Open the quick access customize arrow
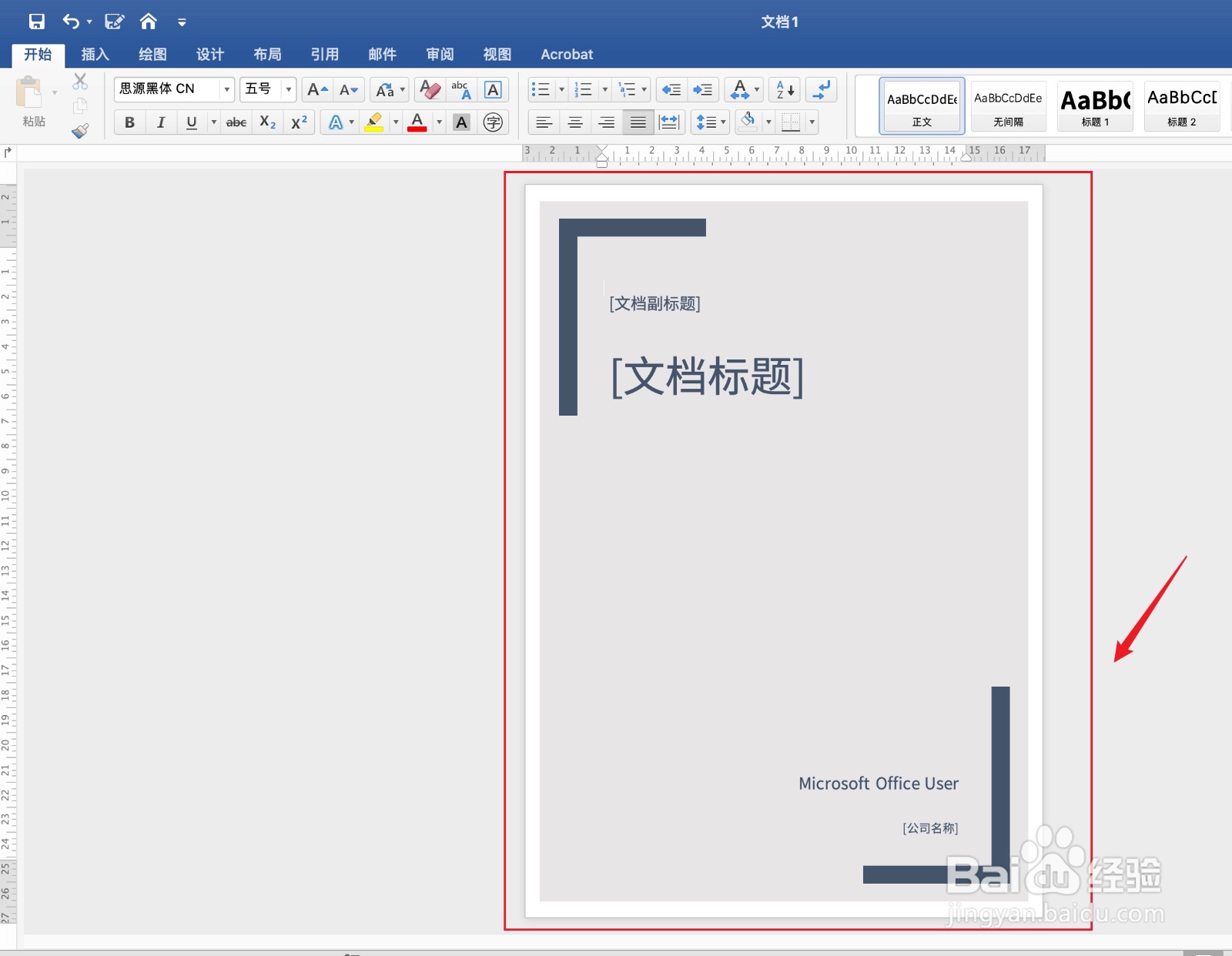The height and width of the screenshot is (956, 1232). (182, 22)
